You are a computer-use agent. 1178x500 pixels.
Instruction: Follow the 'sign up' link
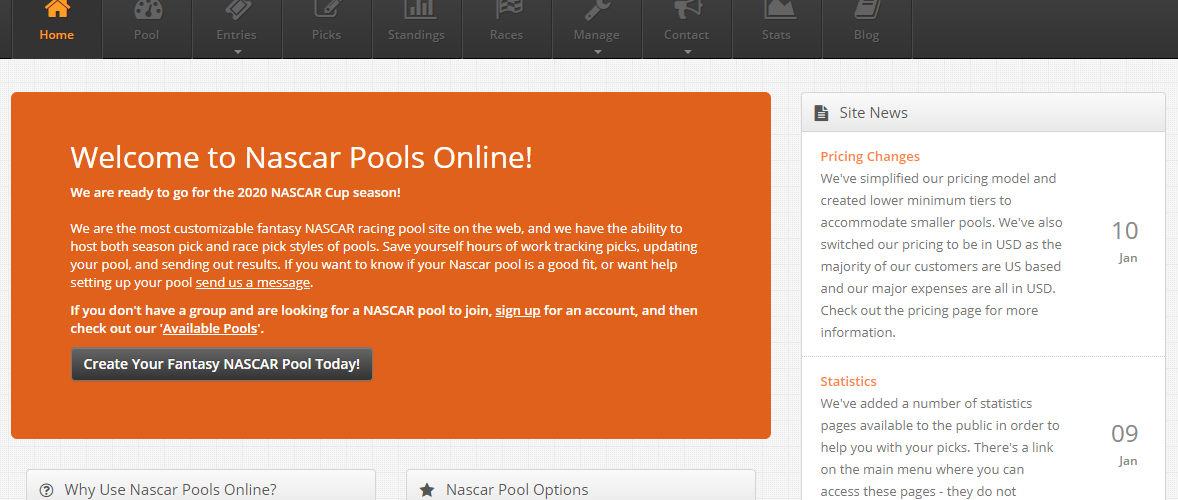click(518, 310)
